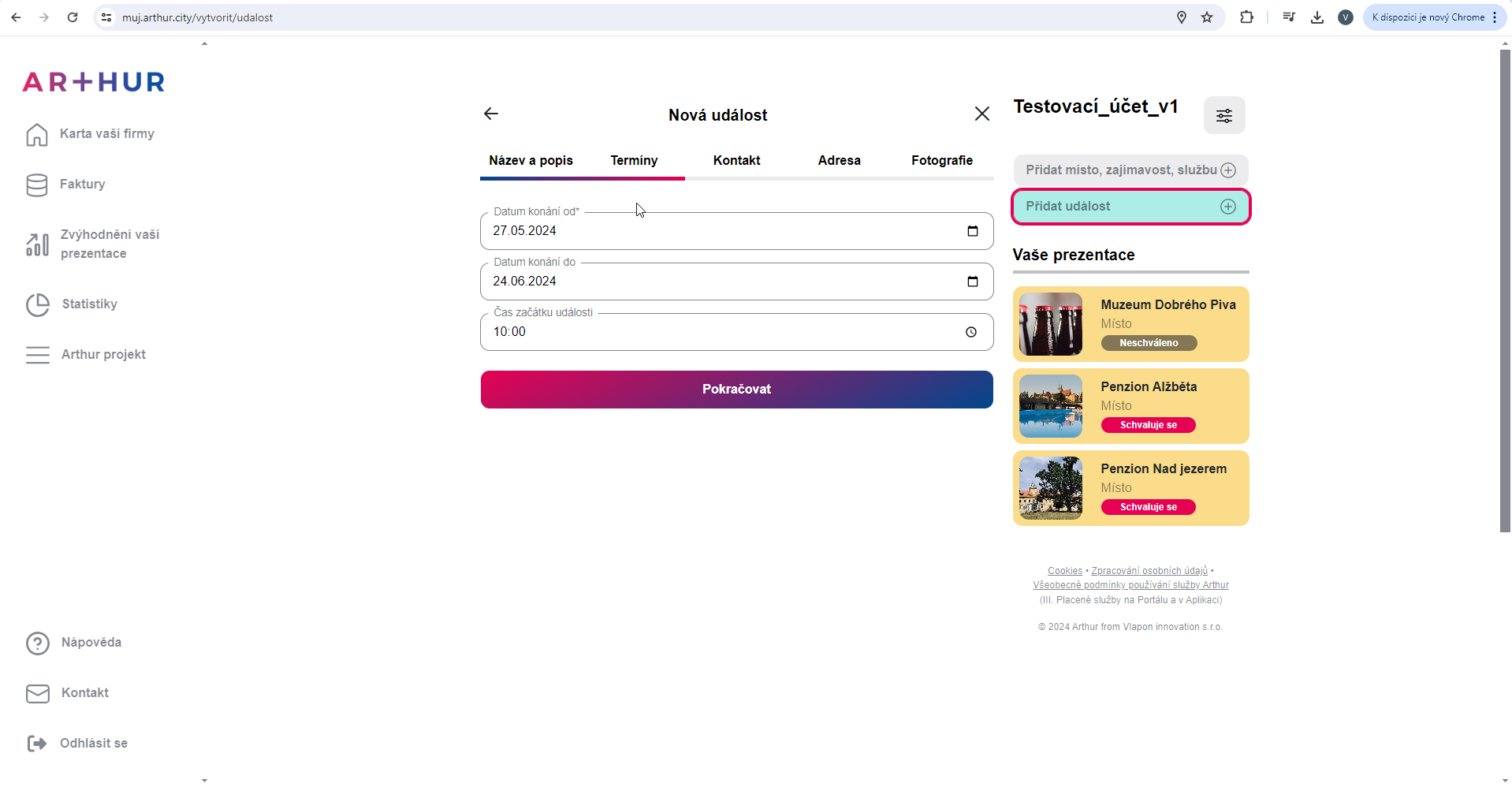
Task: Open the Fotografie tab
Action: click(941, 161)
